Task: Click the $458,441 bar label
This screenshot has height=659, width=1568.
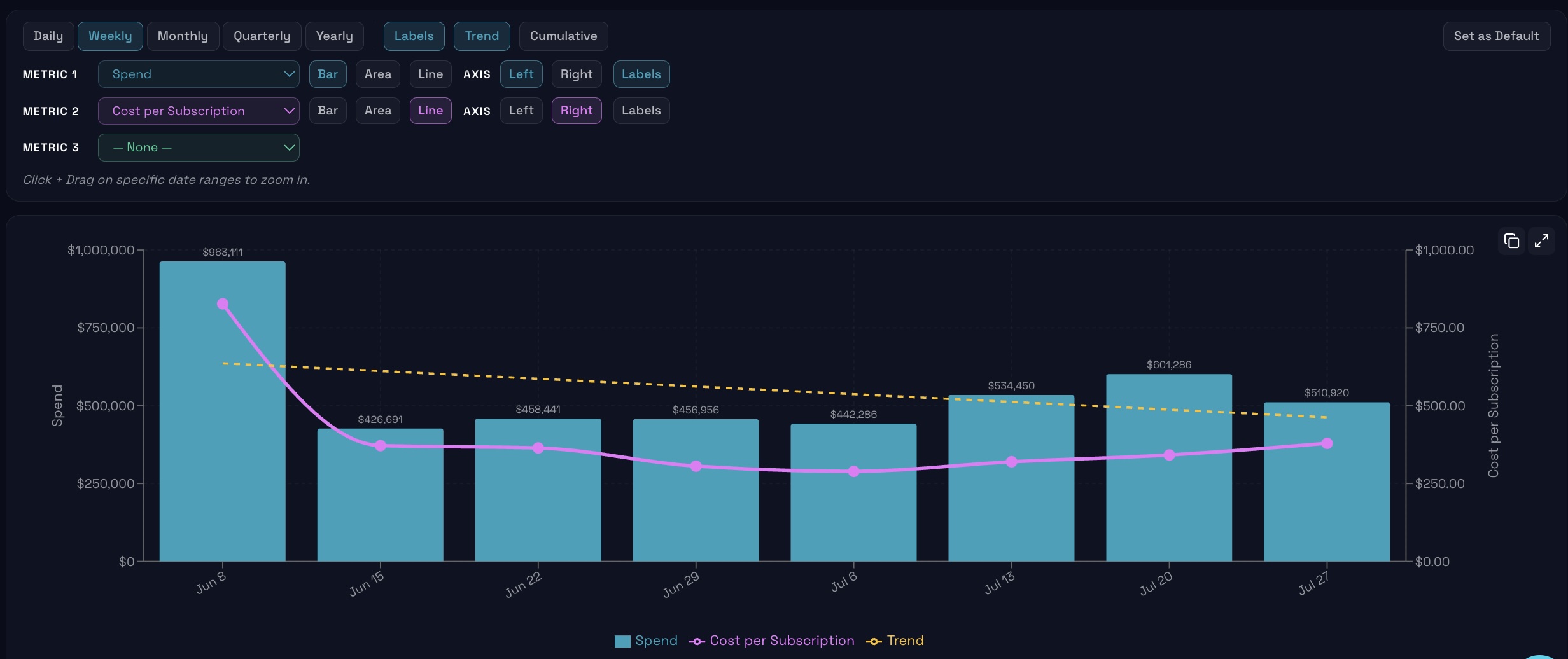Action: click(x=538, y=410)
